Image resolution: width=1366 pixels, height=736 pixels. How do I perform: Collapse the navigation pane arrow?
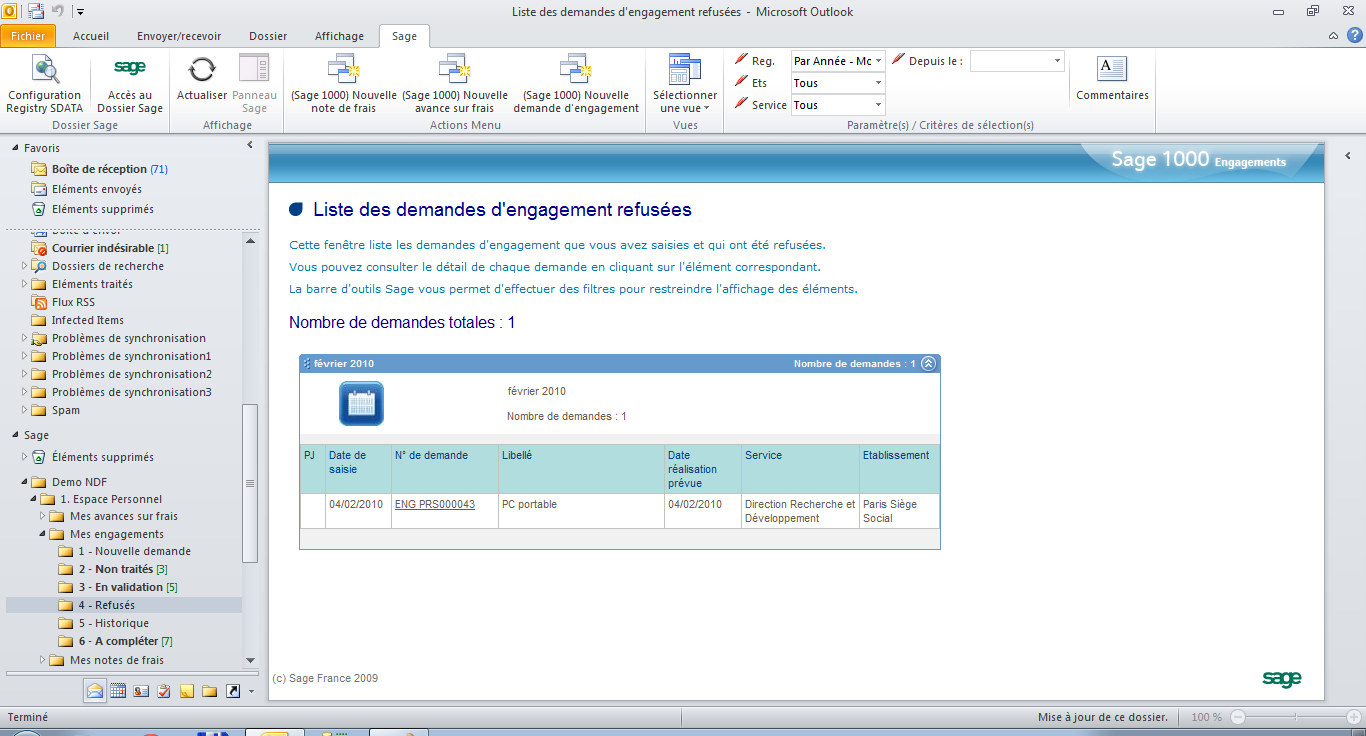249,146
